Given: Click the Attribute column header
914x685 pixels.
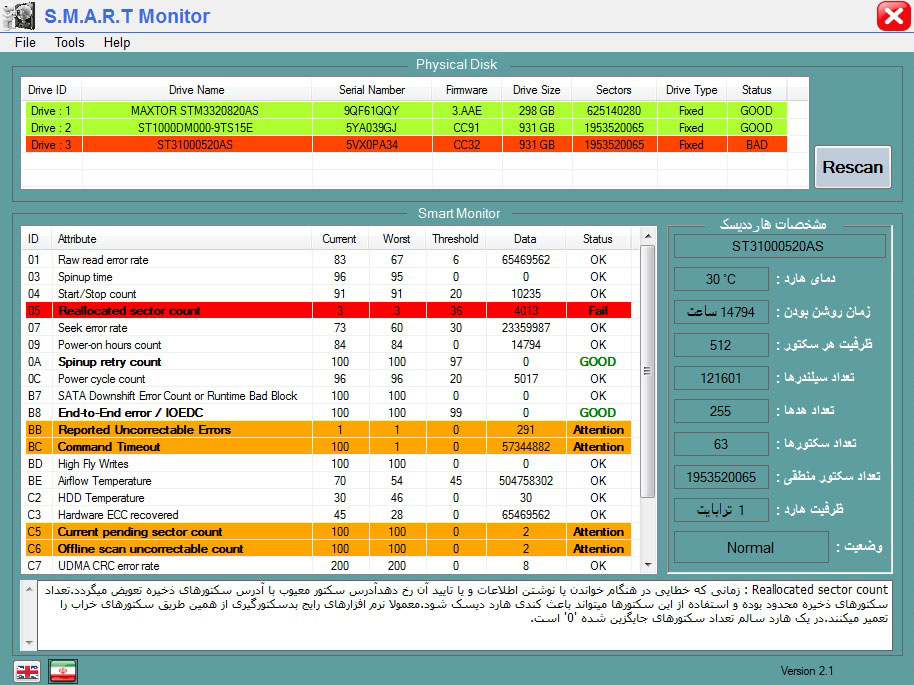Looking at the screenshot, I should point(181,239).
